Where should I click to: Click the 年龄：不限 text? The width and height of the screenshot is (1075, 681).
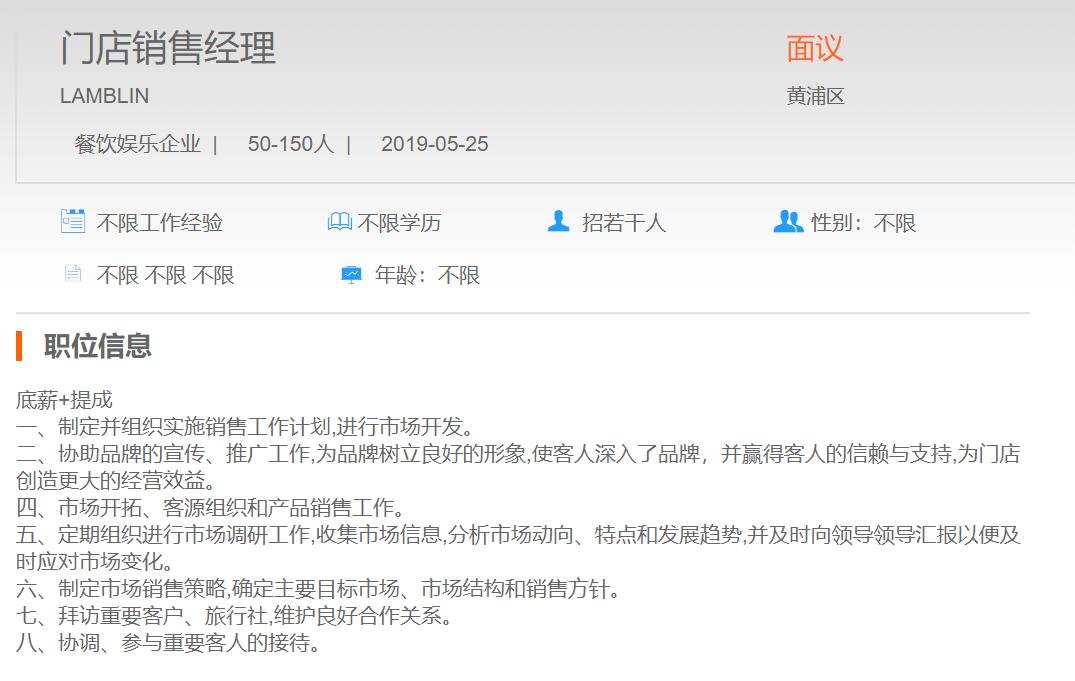click(x=428, y=276)
